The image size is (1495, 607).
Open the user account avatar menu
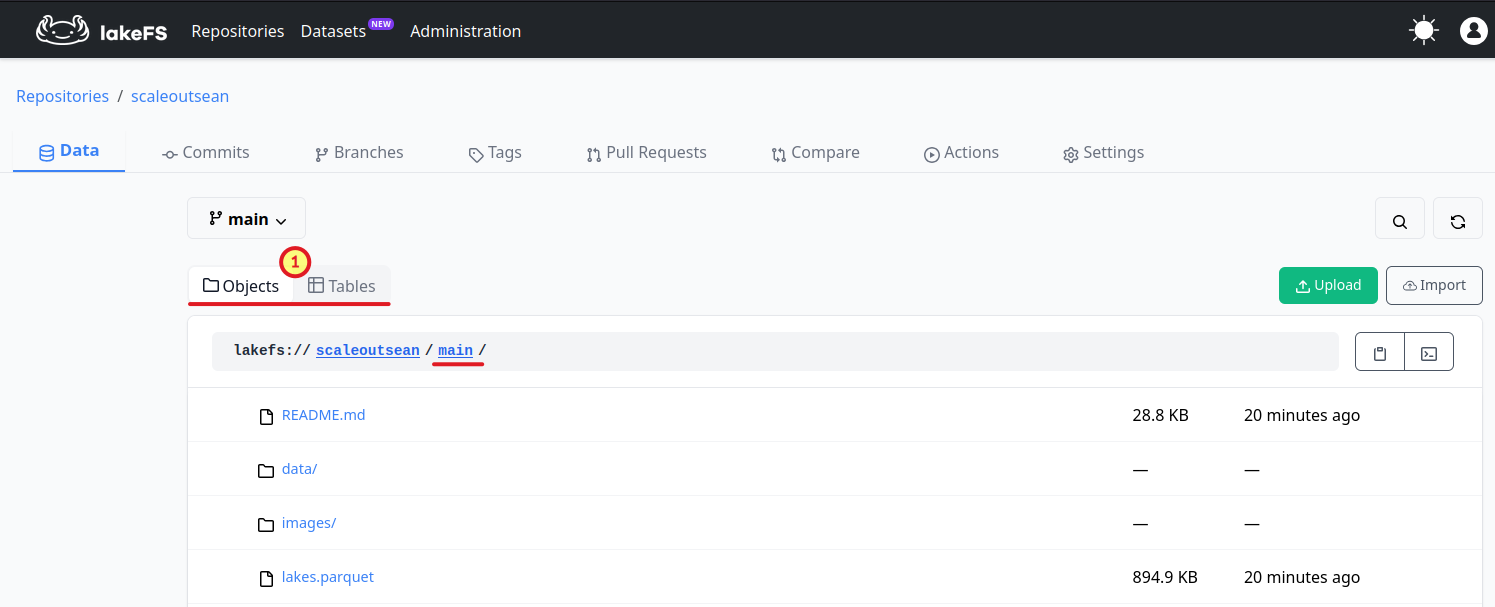click(x=1474, y=31)
